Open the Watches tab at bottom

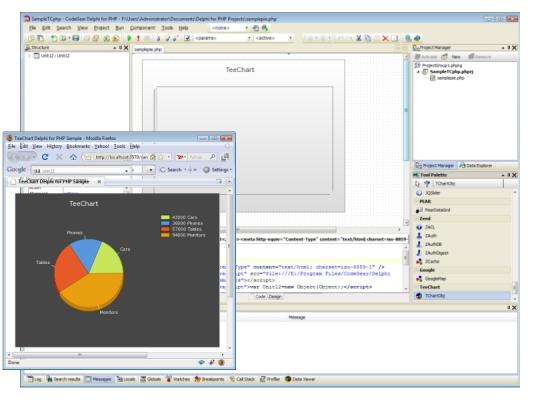178,379
